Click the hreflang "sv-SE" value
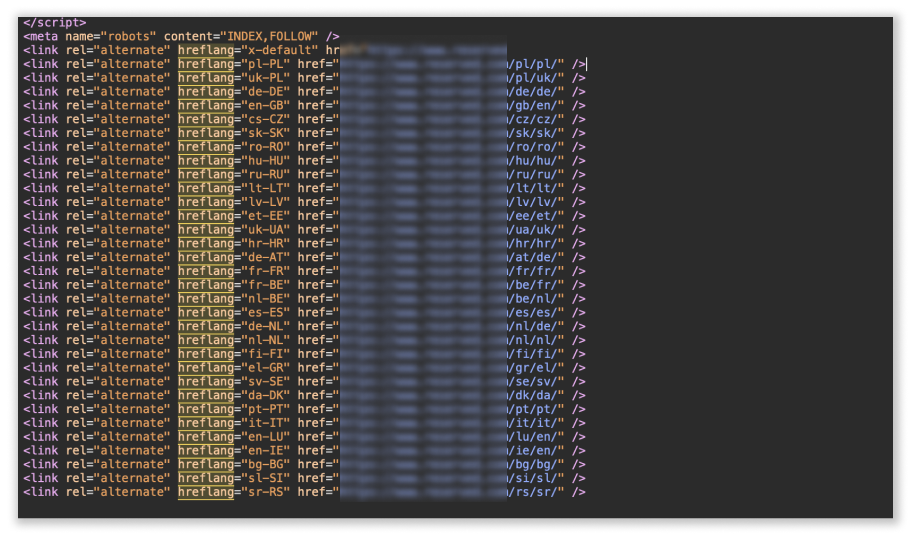 click(x=266, y=382)
